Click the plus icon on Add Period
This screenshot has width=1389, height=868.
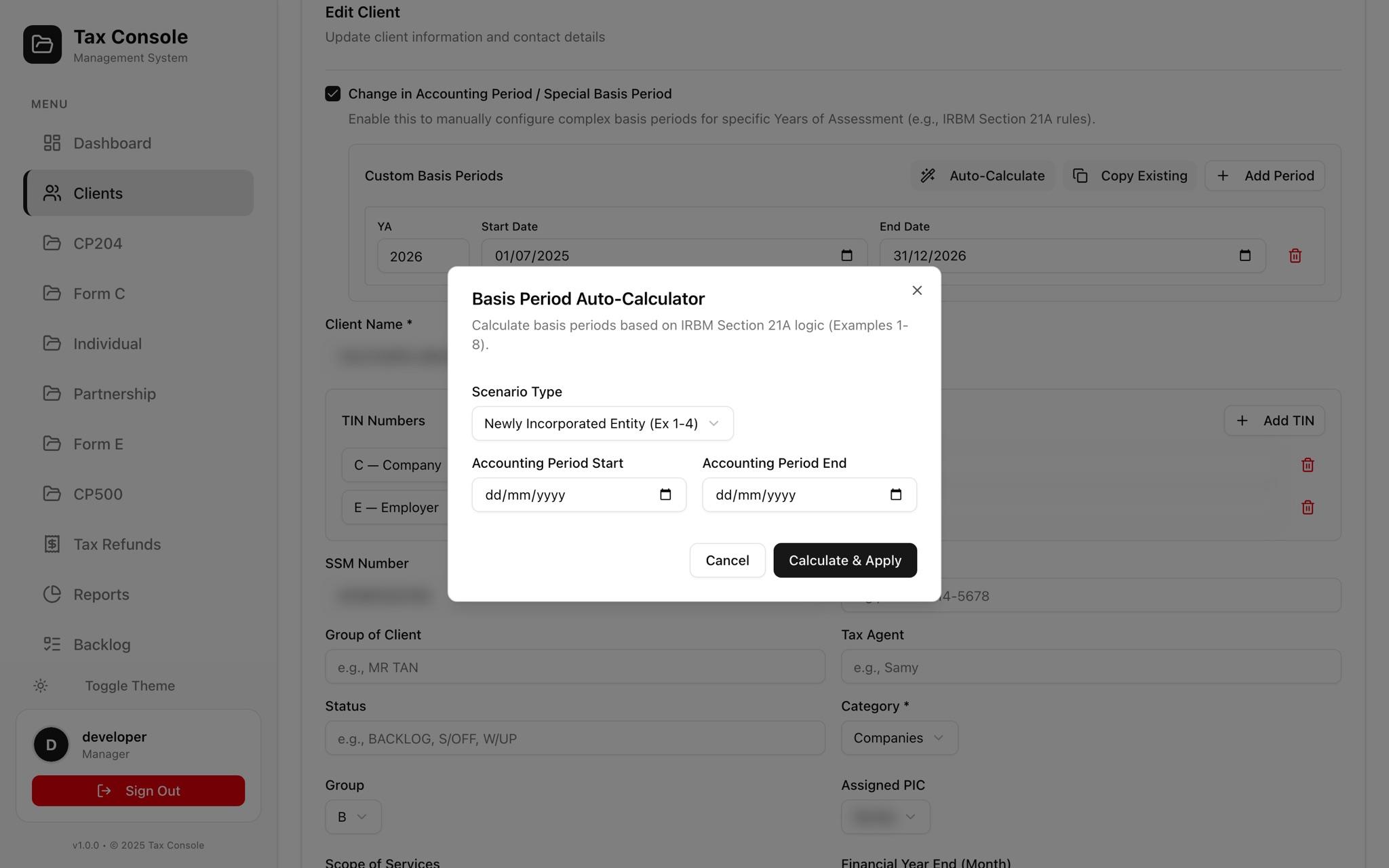[1223, 176]
